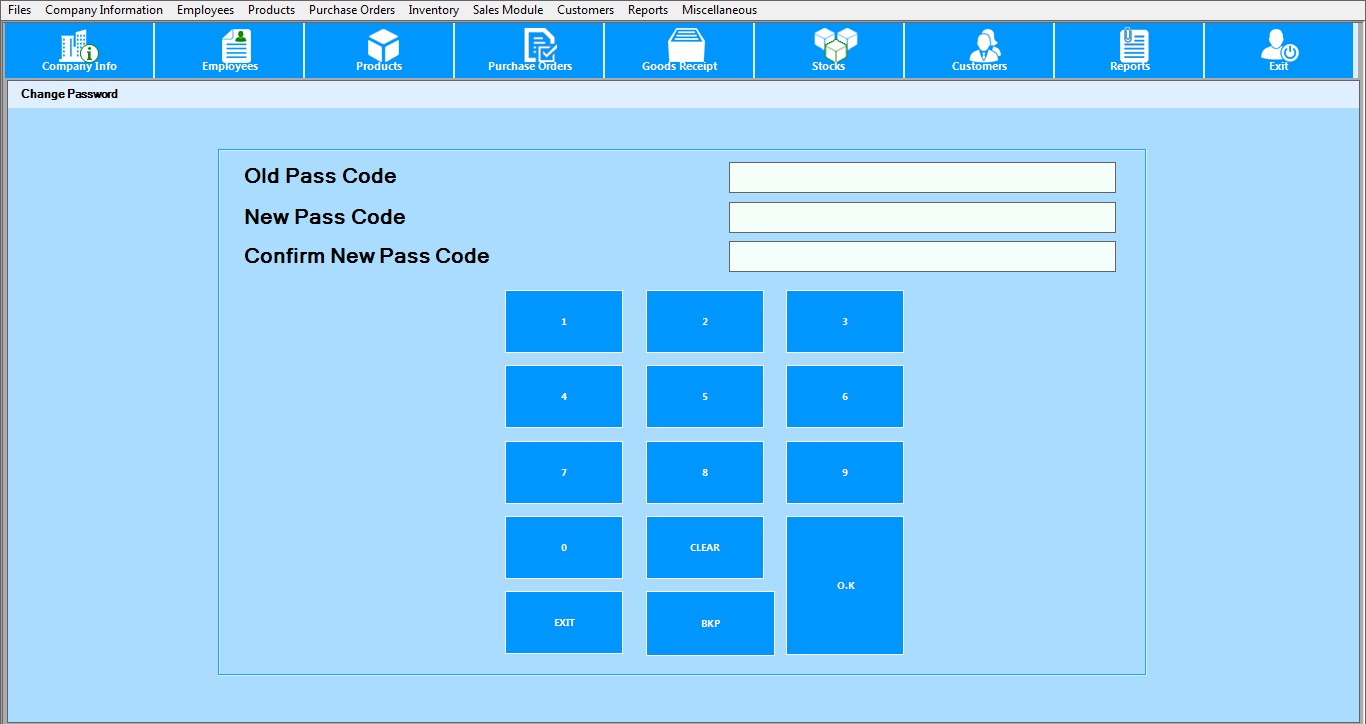Focus the Confirm New Pass Code field
Viewport: 1366px width, 724px height.
point(921,256)
